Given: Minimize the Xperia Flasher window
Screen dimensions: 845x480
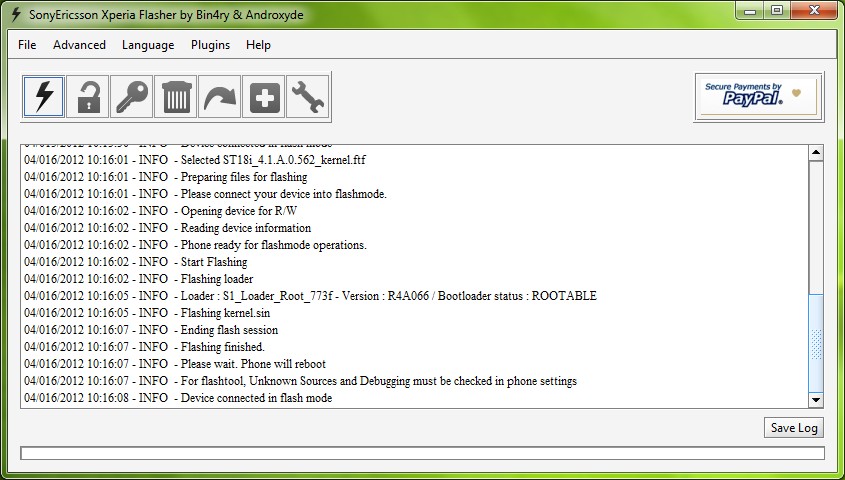Looking at the screenshot, I should pos(750,10).
